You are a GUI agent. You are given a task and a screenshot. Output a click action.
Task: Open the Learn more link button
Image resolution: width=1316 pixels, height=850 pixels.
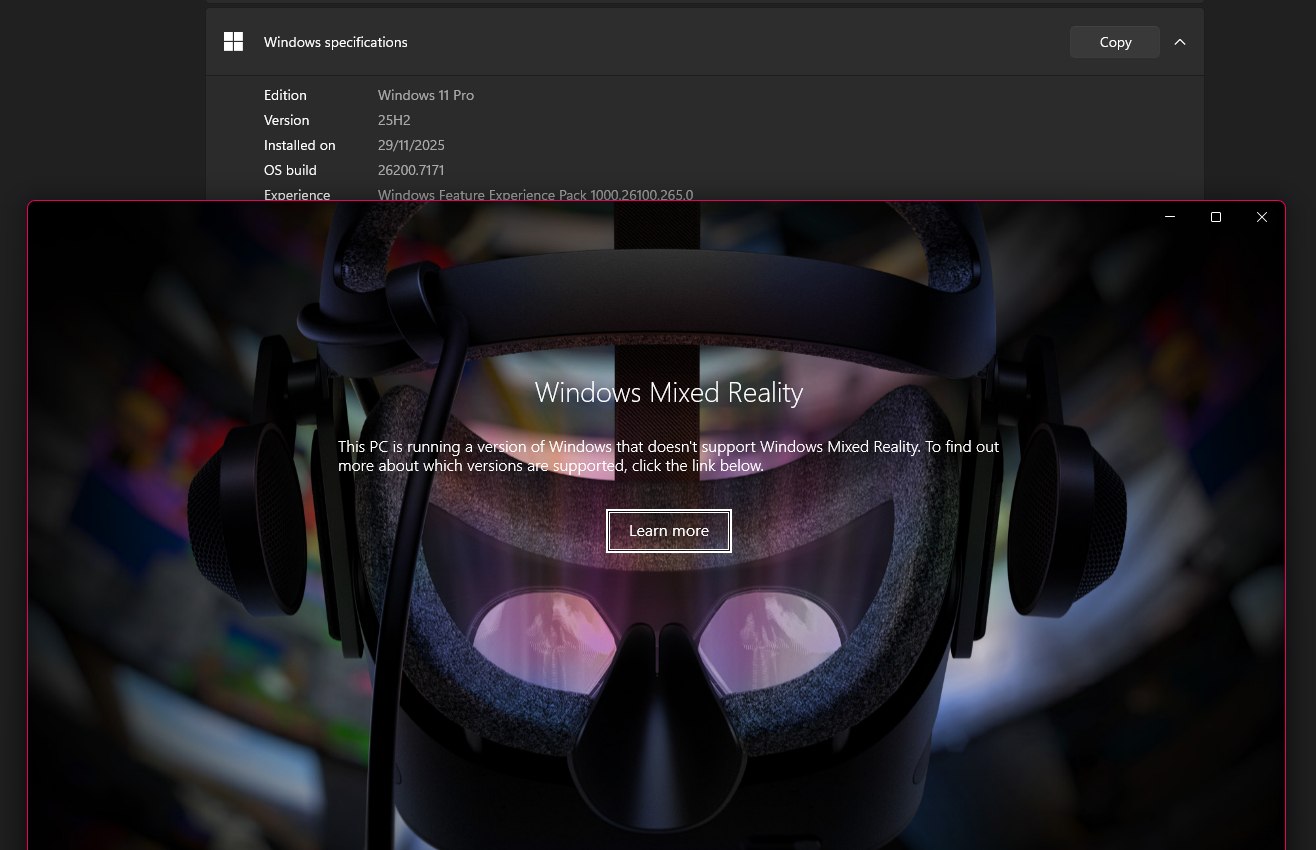click(x=669, y=531)
